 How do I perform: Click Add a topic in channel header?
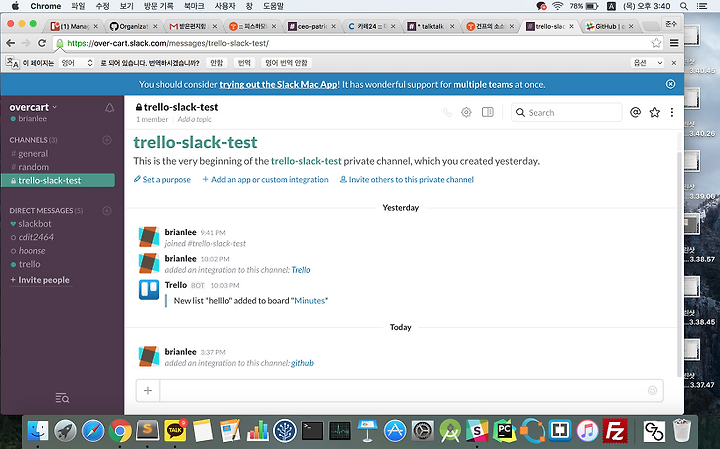194,119
